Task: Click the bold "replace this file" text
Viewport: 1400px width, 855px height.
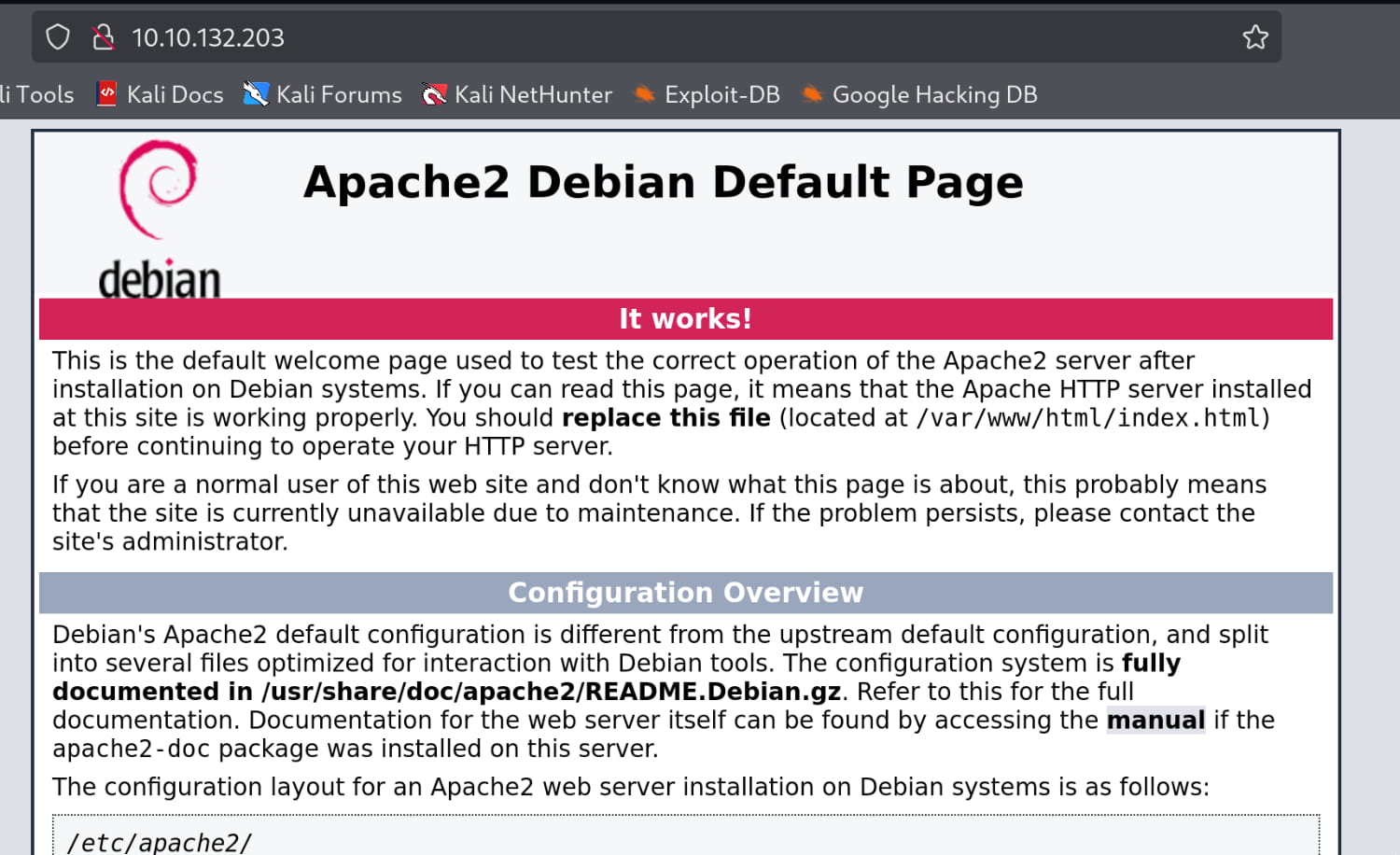Action: 665,418
